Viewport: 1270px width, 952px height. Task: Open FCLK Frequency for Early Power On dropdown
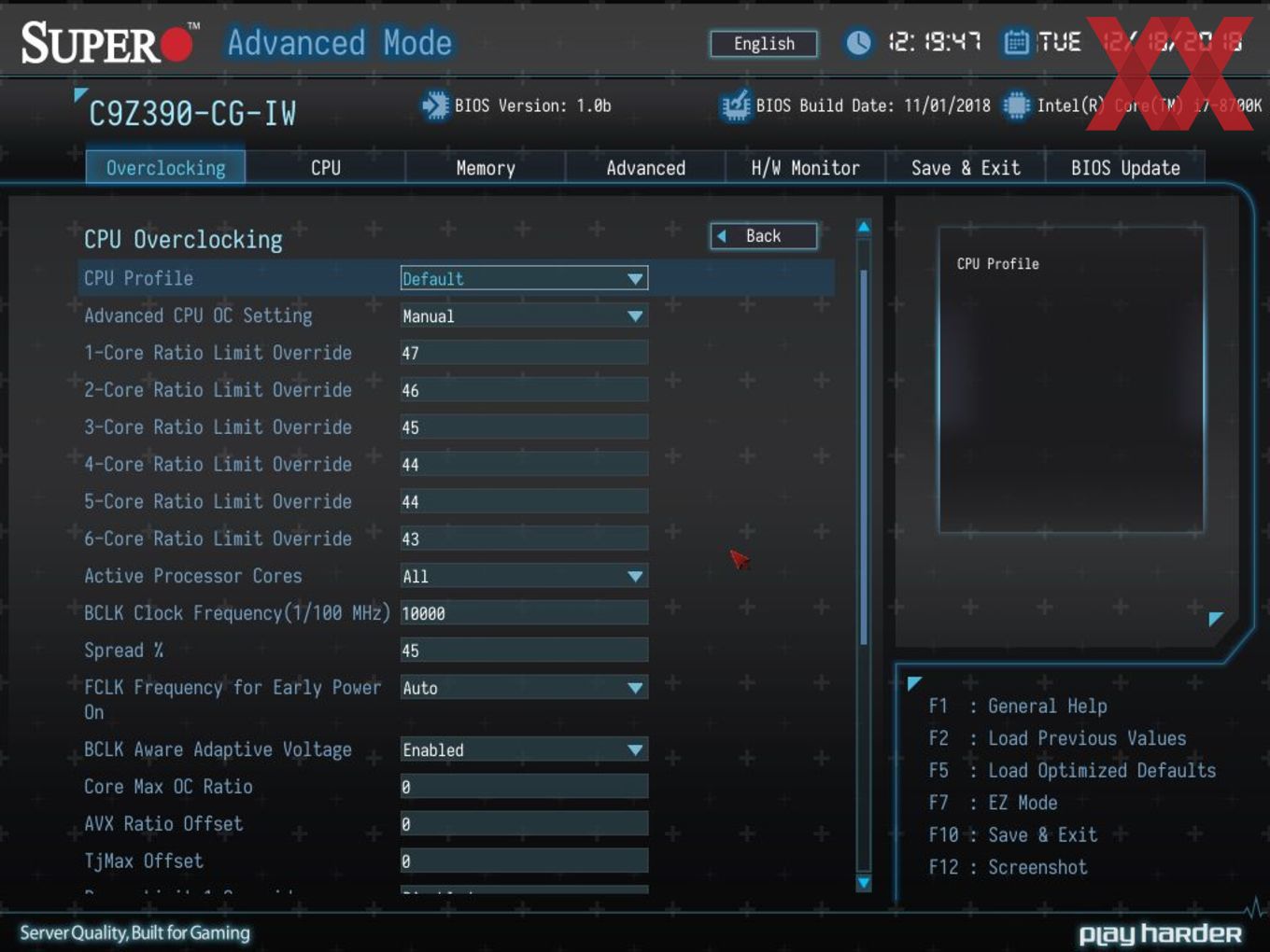coord(524,688)
